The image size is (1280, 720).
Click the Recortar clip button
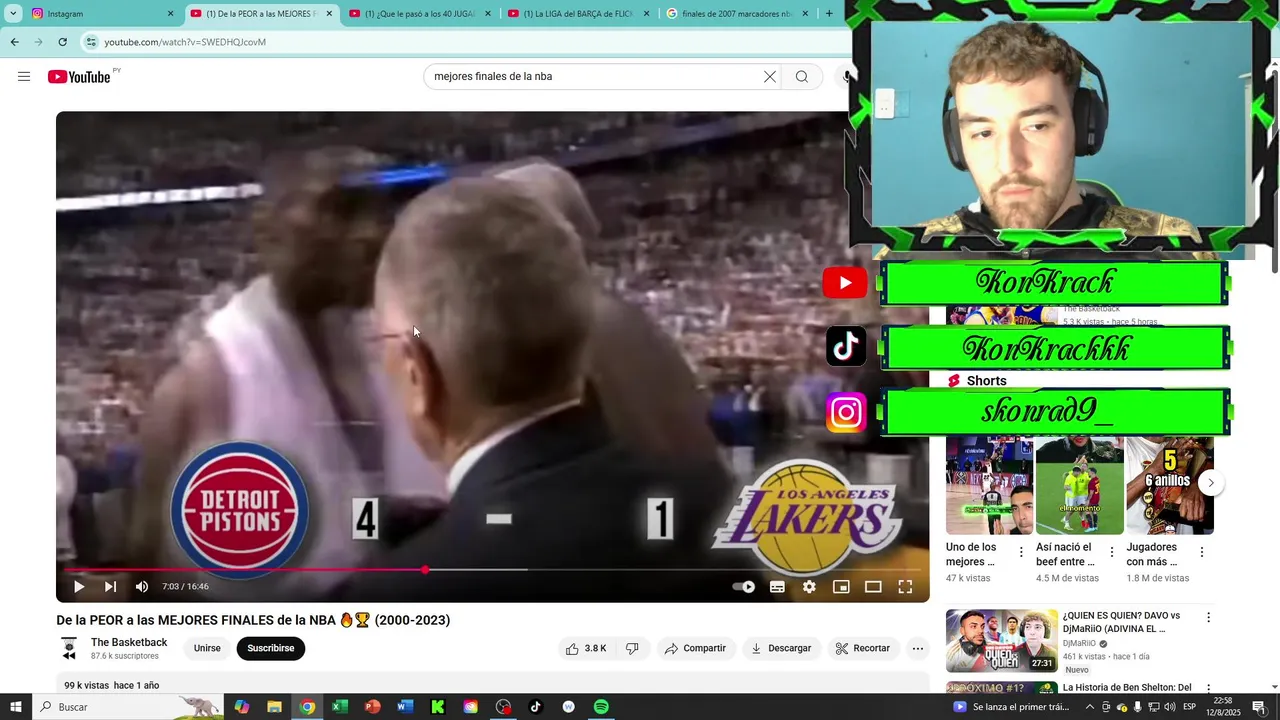862,648
